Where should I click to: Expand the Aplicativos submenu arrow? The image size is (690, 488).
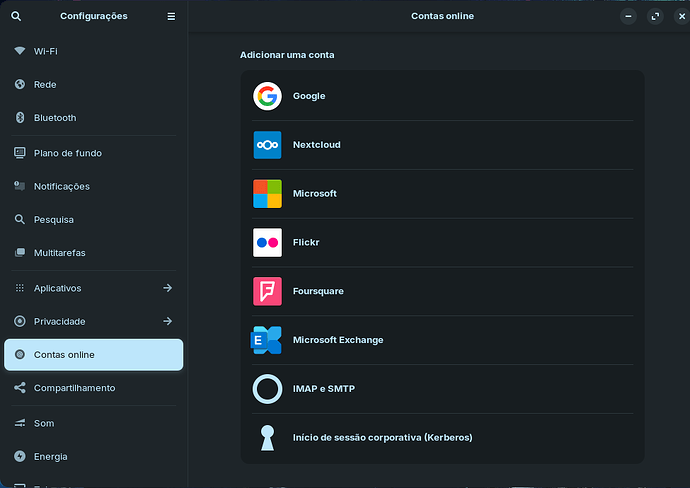point(167,288)
